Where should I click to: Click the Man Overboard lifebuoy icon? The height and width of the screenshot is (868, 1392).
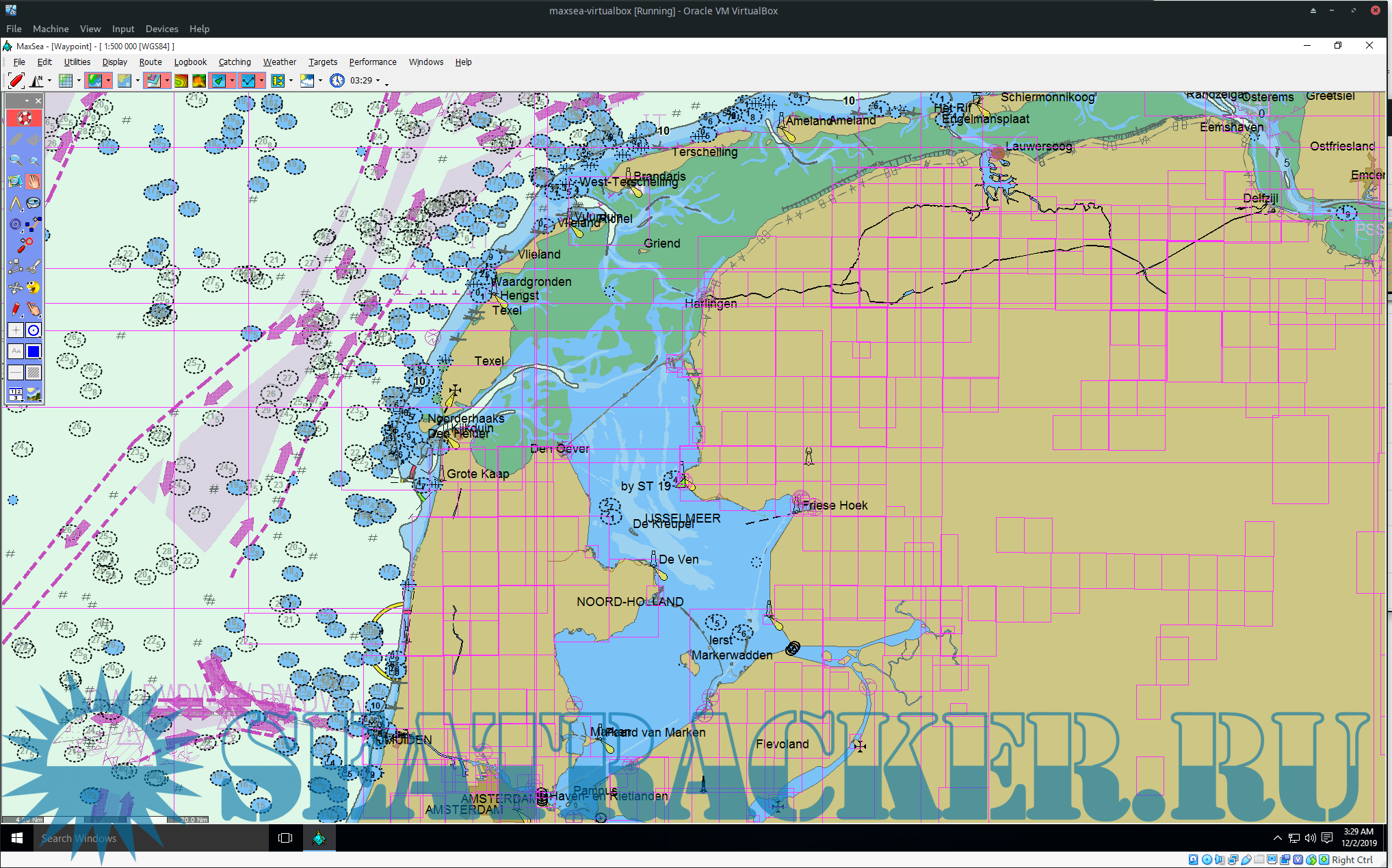point(25,118)
